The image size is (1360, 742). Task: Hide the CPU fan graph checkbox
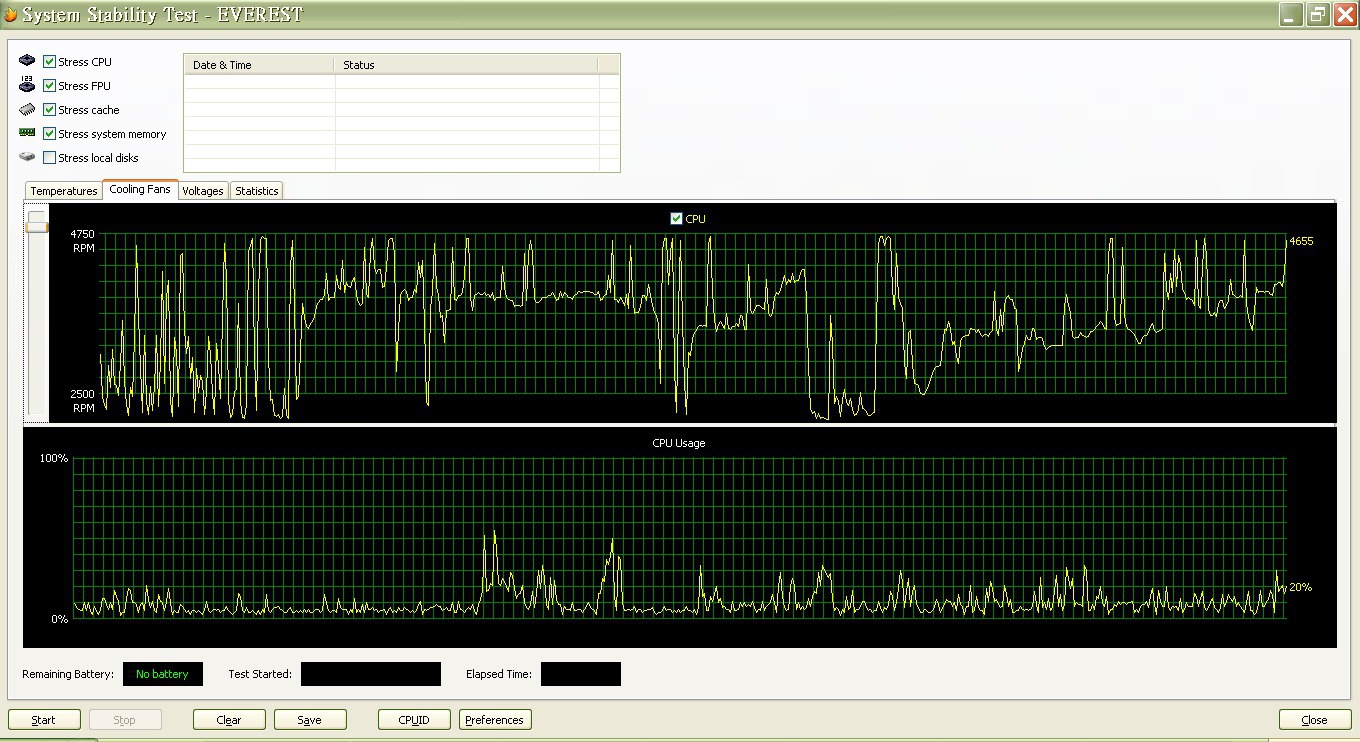pyautogui.click(x=676, y=219)
